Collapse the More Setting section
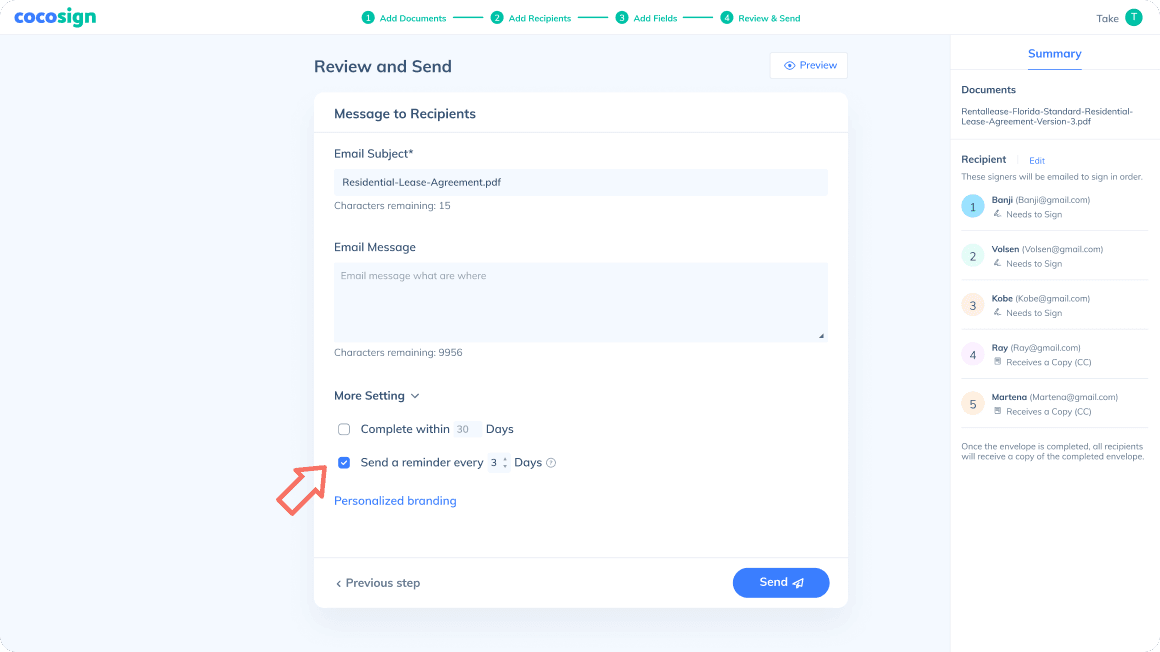The height and width of the screenshot is (652, 1160). (x=377, y=396)
